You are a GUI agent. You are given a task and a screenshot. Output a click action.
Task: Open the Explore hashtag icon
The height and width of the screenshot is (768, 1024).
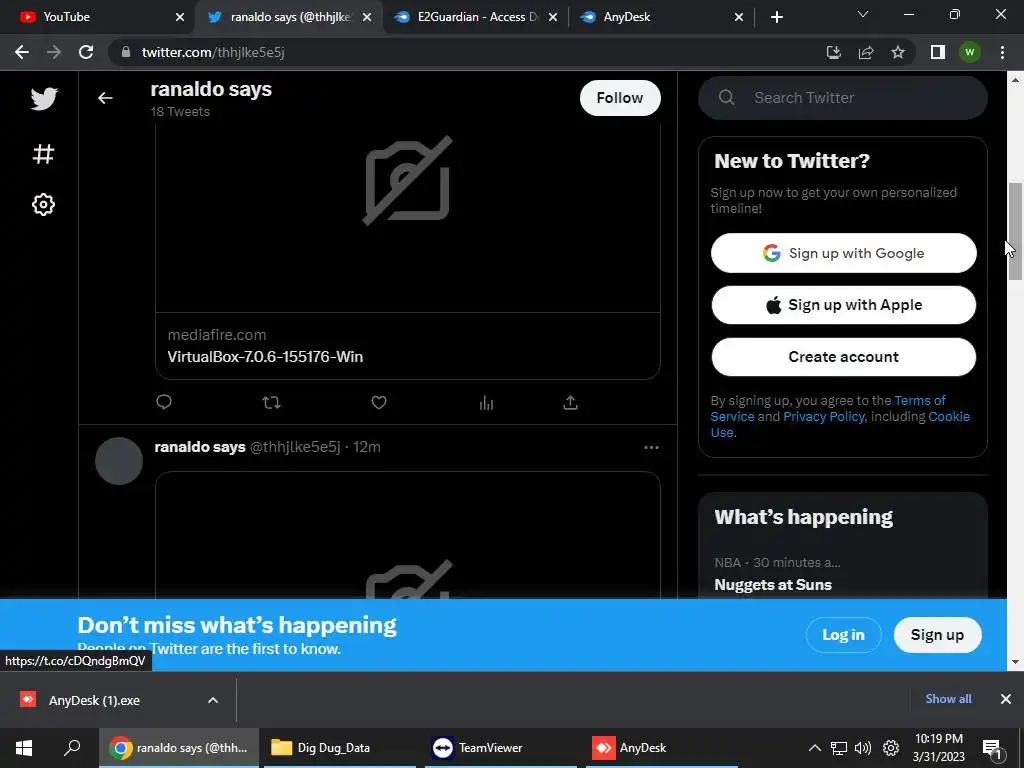coord(44,154)
